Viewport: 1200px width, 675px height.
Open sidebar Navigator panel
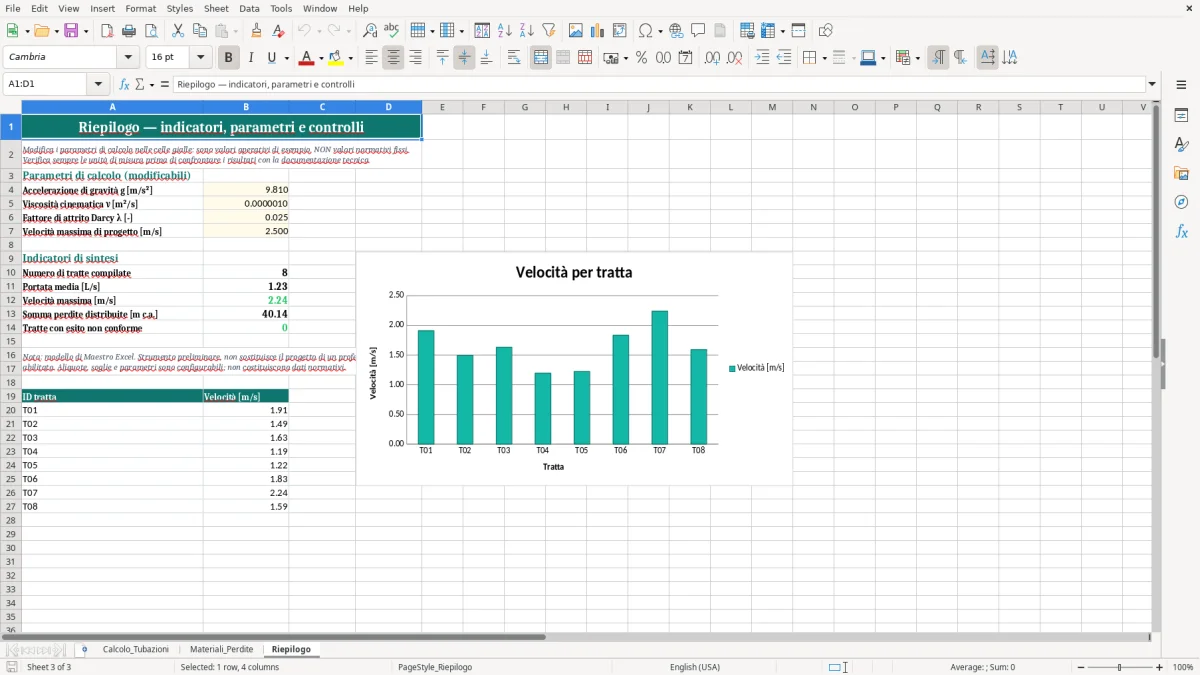(1181, 203)
